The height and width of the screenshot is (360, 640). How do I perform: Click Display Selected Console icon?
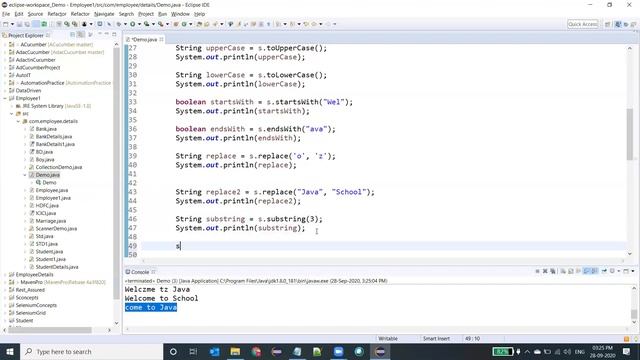[x=612, y=271]
